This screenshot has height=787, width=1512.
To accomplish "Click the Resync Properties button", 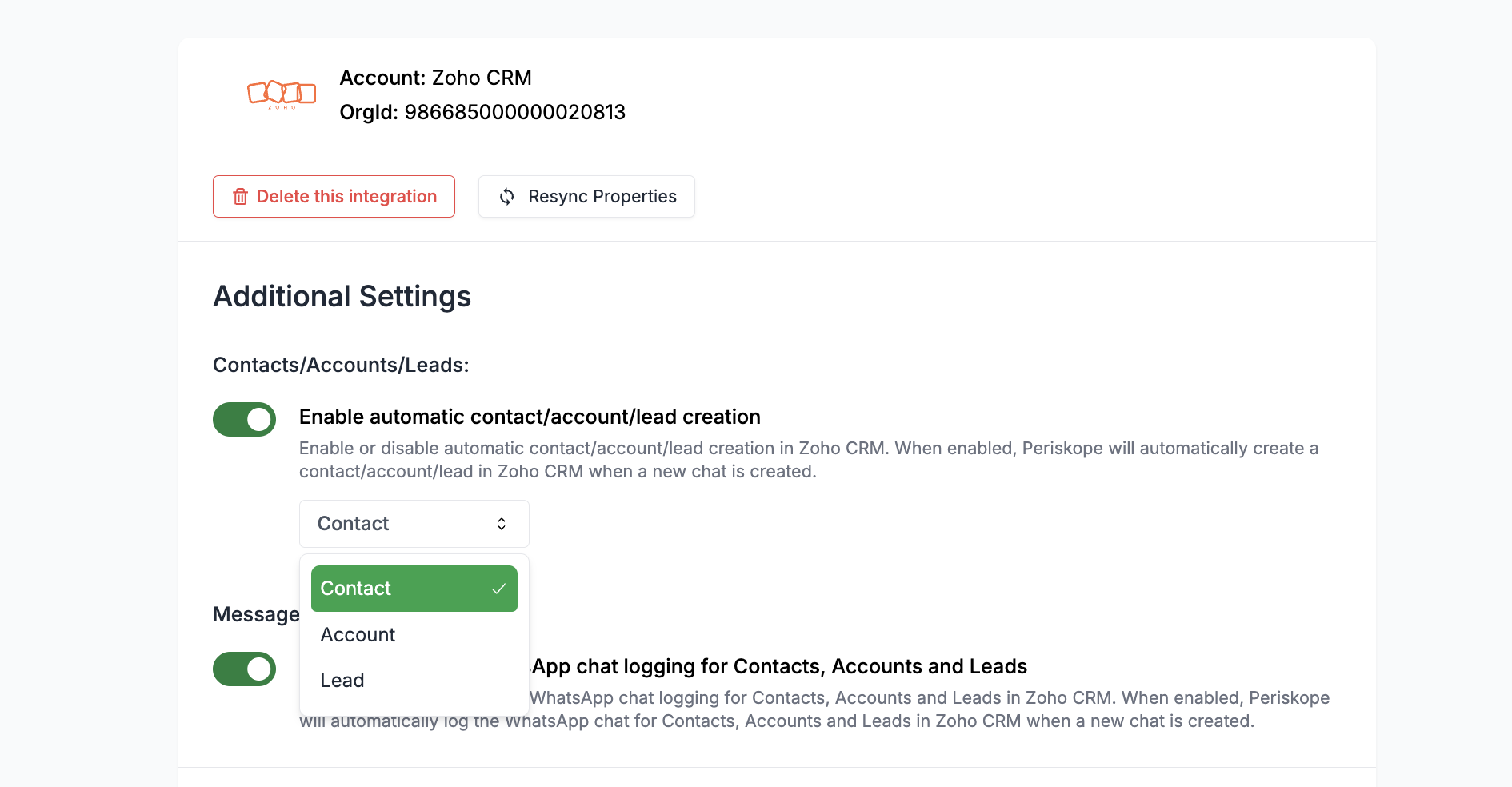I will (x=586, y=197).
